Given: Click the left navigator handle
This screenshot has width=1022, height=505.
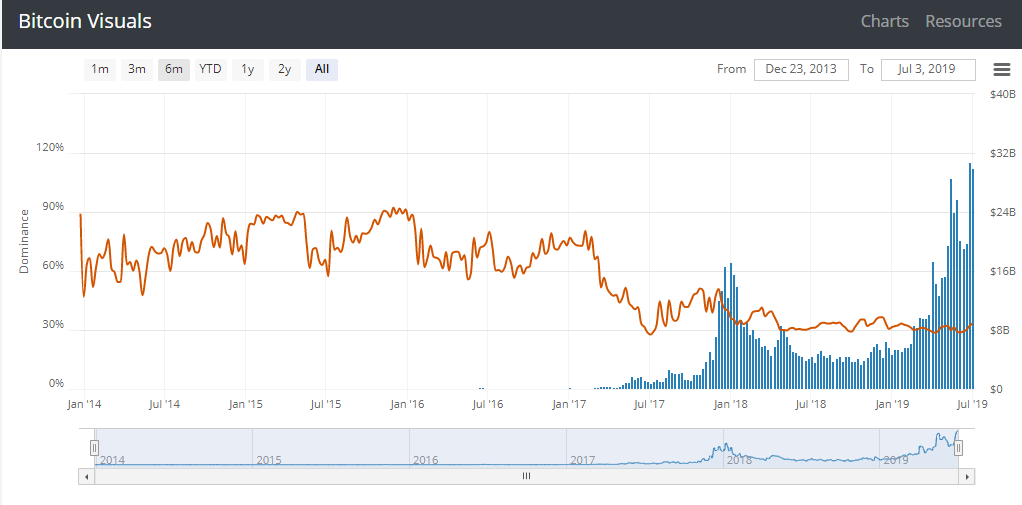Looking at the screenshot, I should (95, 448).
